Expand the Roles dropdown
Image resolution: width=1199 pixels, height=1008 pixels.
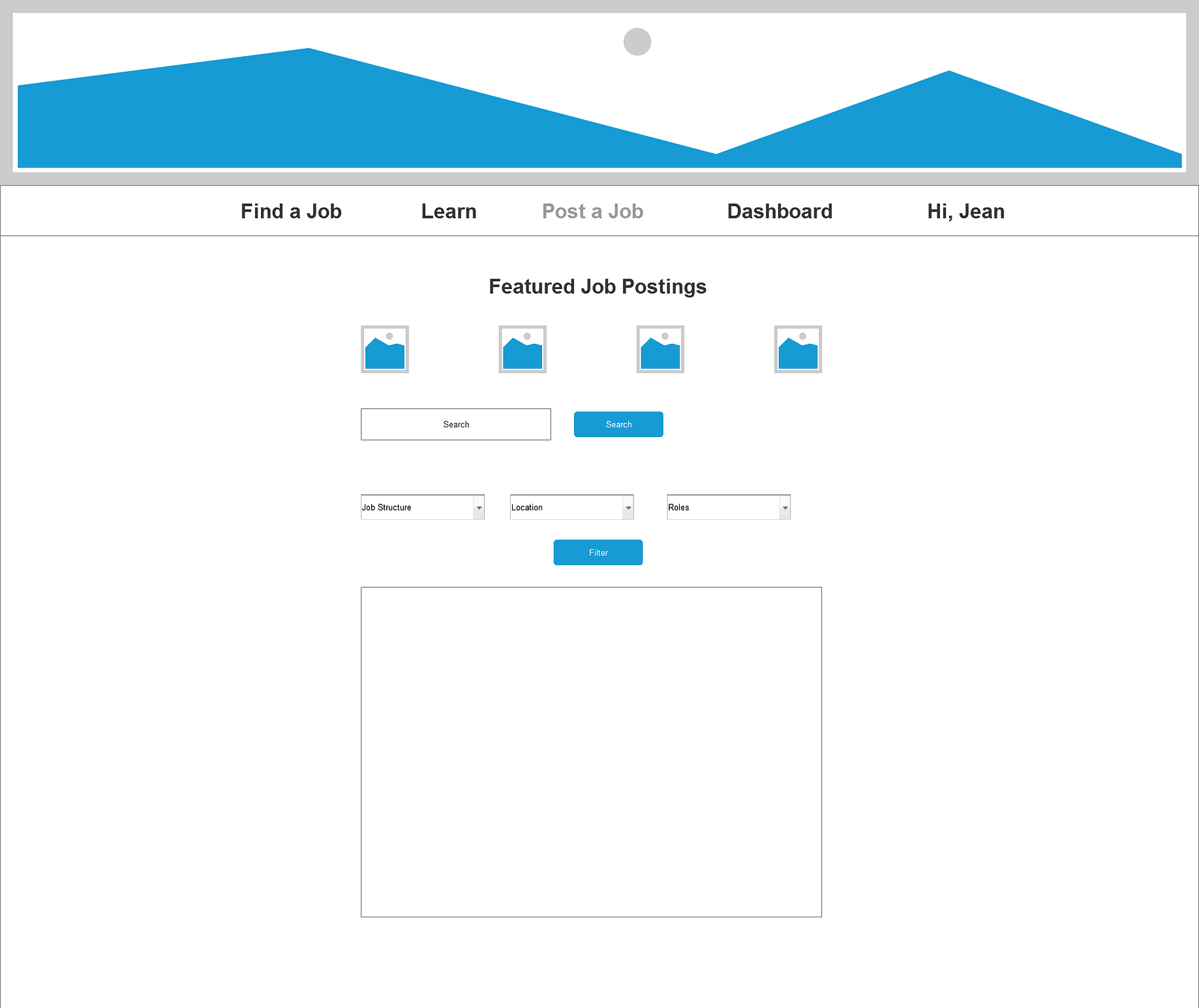tap(729, 507)
